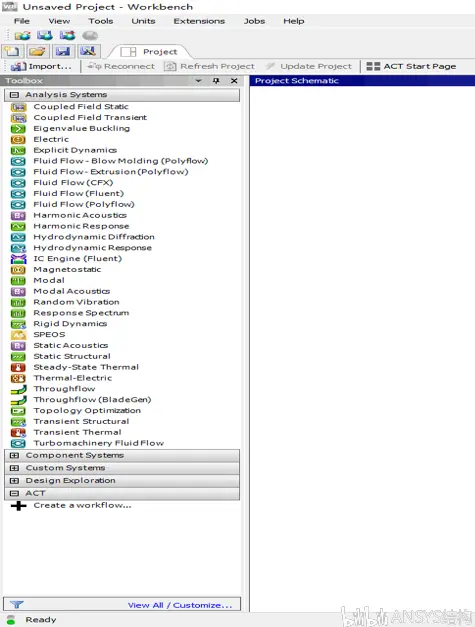475x627 pixels.
Task: Expand the Component Systems section
Action: pyautogui.click(x=14, y=455)
